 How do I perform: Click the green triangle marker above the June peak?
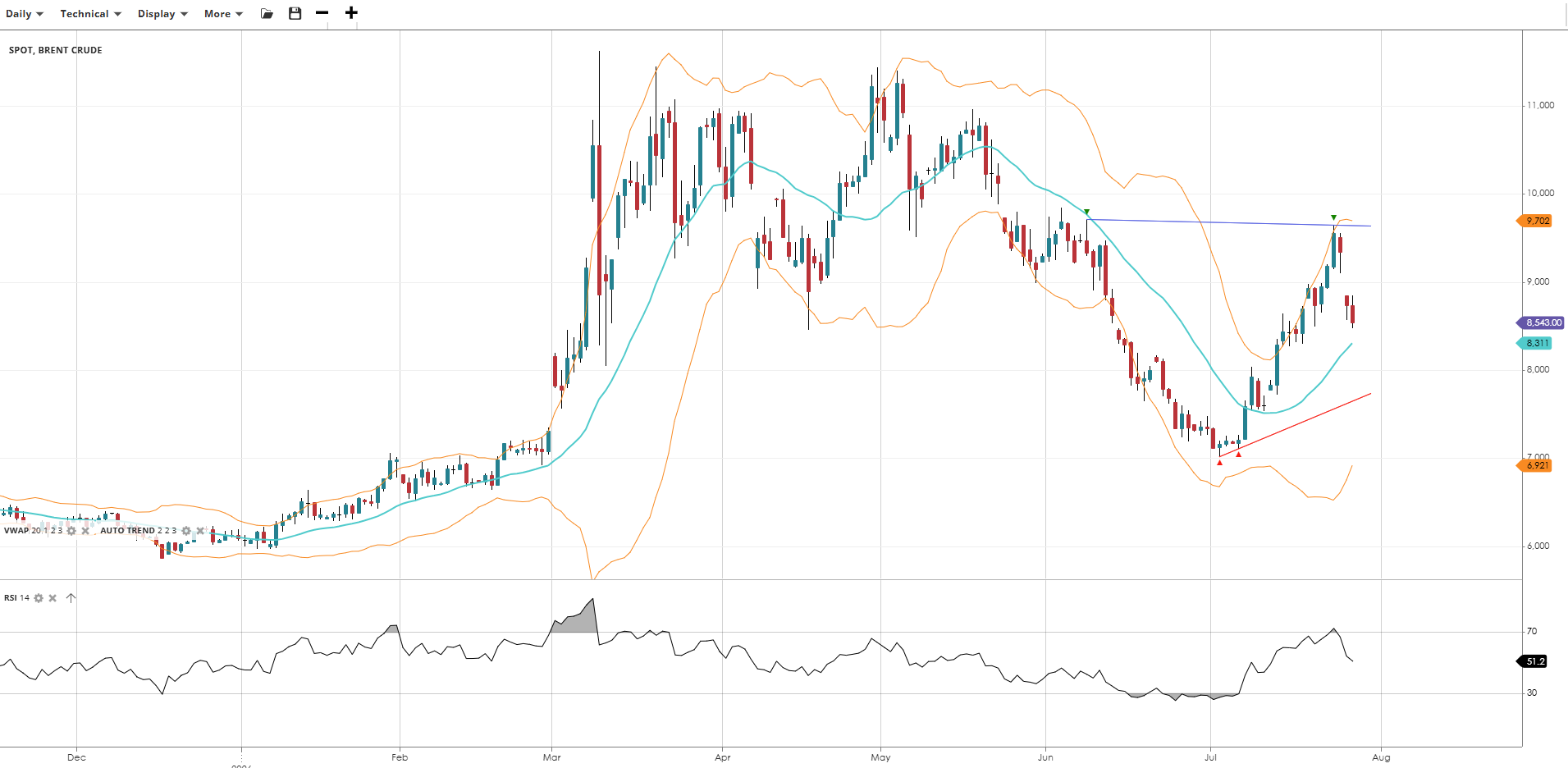(1086, 212)
